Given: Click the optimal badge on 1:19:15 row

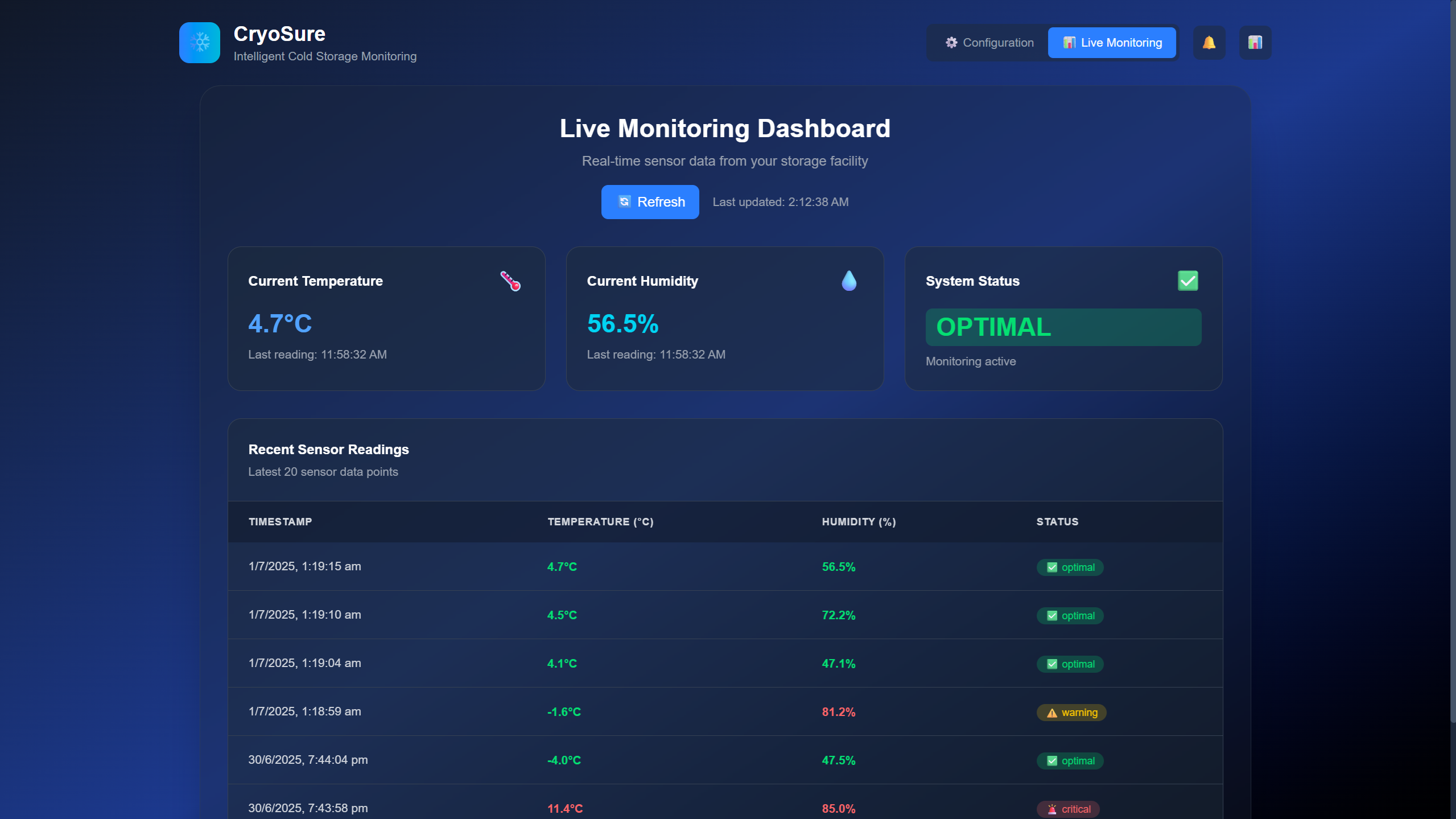Looking at the screenshot, I should tap(1070, 567).
